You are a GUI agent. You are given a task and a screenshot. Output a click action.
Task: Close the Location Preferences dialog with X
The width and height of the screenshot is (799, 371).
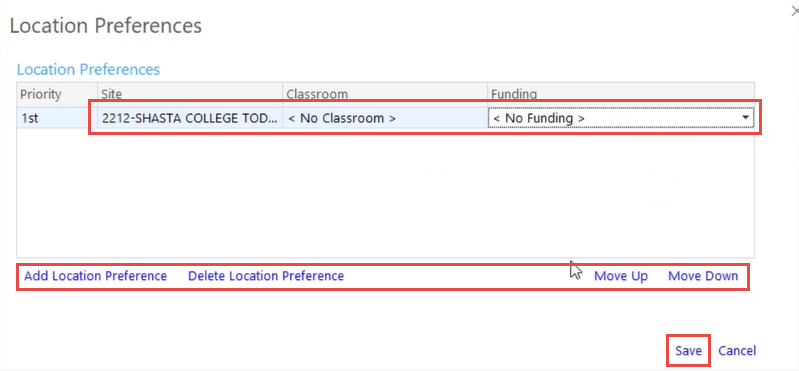794,12
